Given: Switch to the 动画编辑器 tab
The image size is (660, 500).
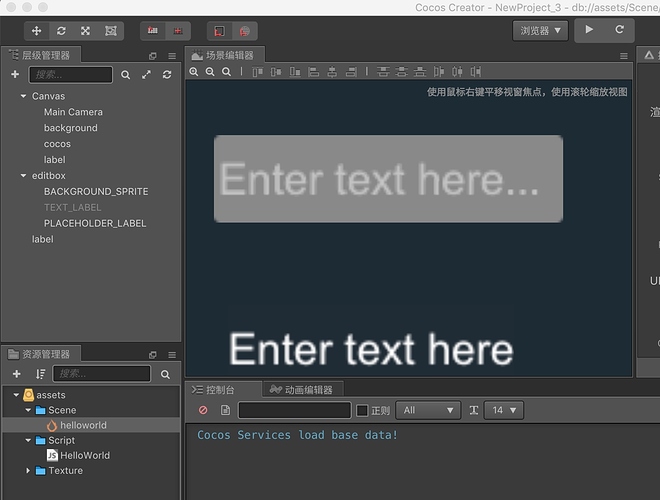Looking at the screenshot, I should [302, 390].
